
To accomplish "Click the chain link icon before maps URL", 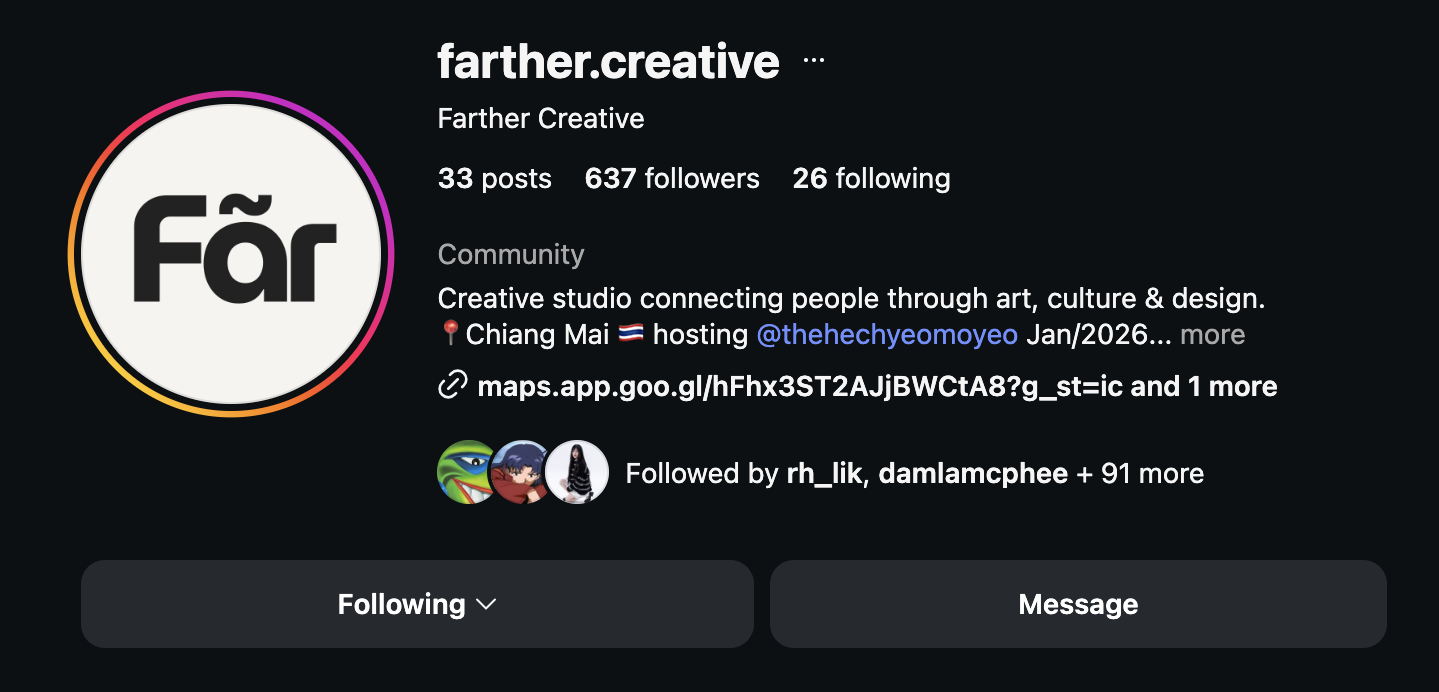I will [452, 386].
